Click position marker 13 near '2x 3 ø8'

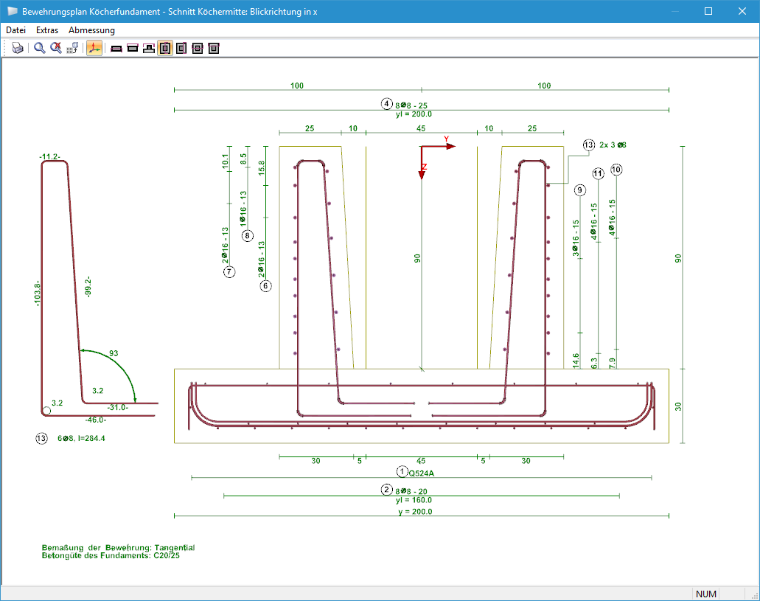[588, 145]
